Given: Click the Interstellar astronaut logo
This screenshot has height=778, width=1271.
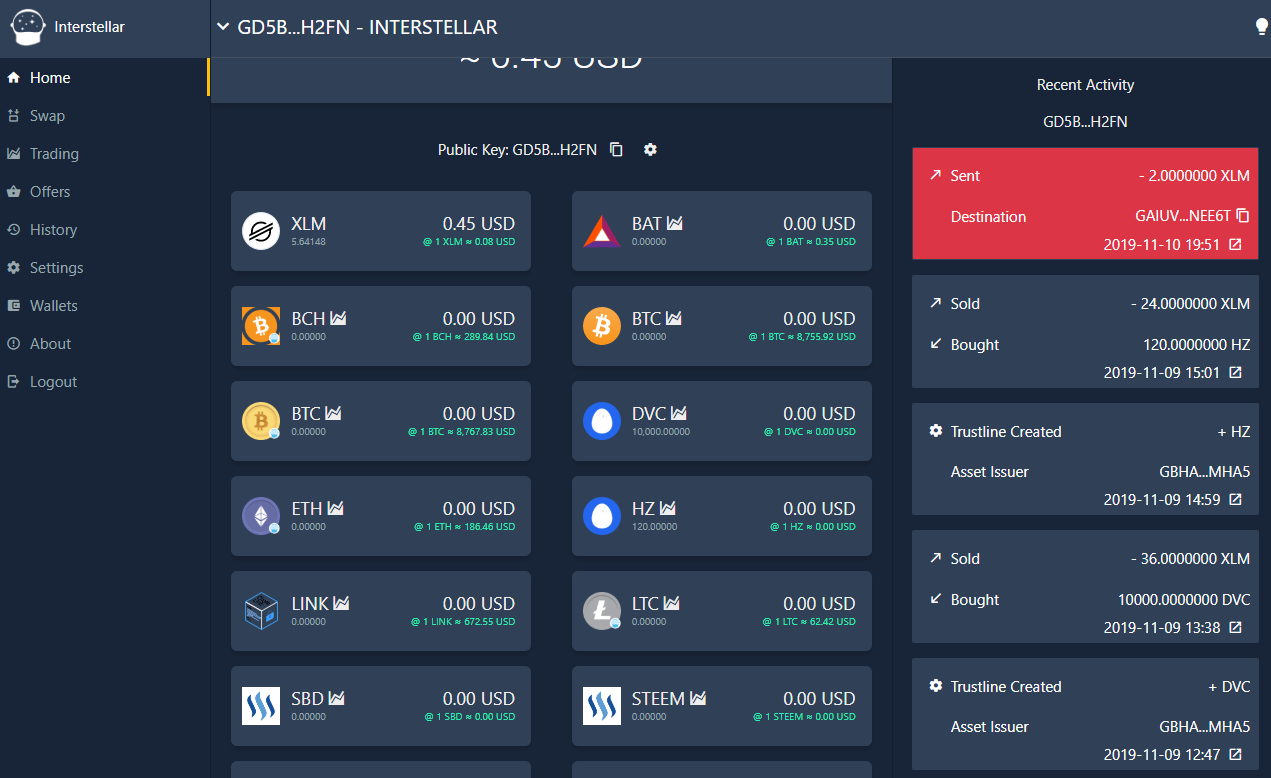Looking at the screenshot, I should (28, 27).
